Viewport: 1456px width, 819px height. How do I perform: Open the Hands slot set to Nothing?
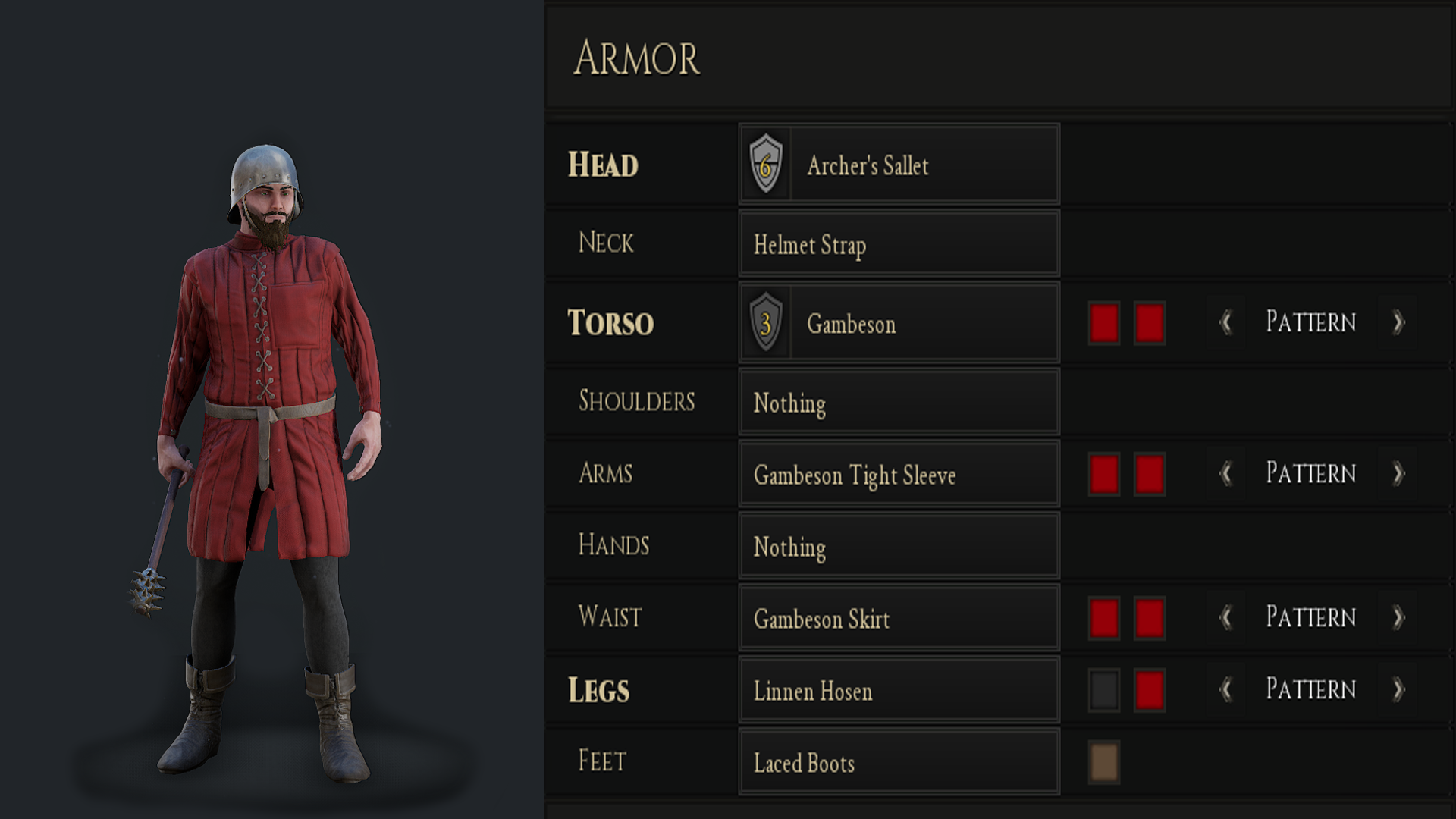coord(899,546)
